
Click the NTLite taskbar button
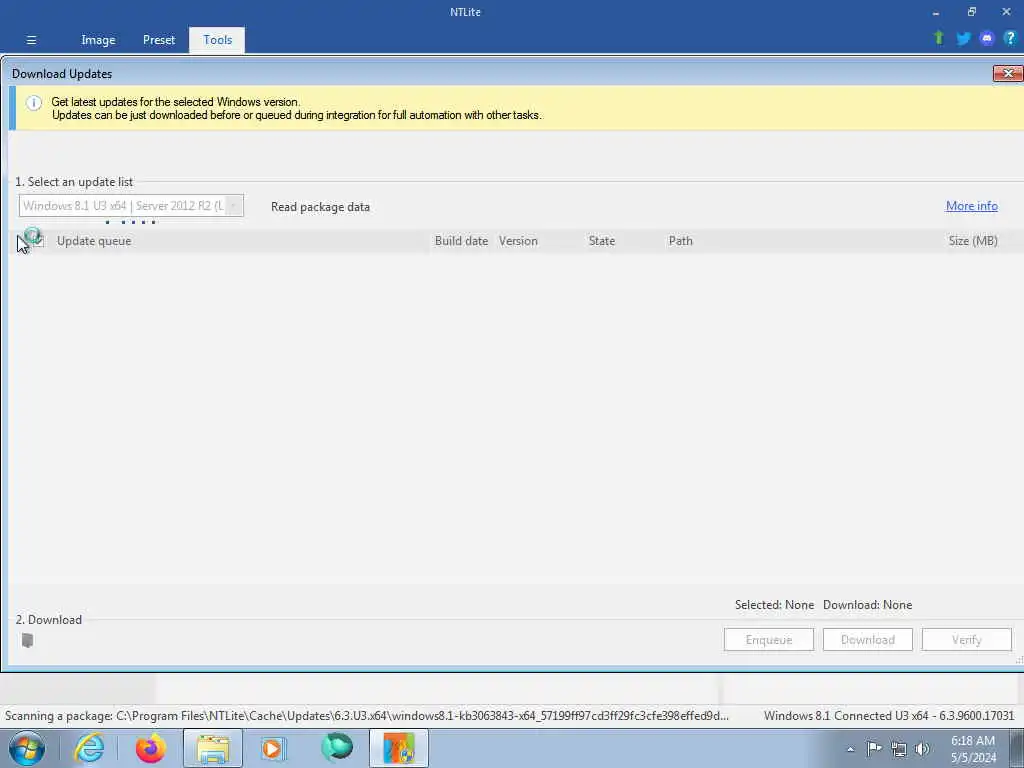(x=398, y=748)
